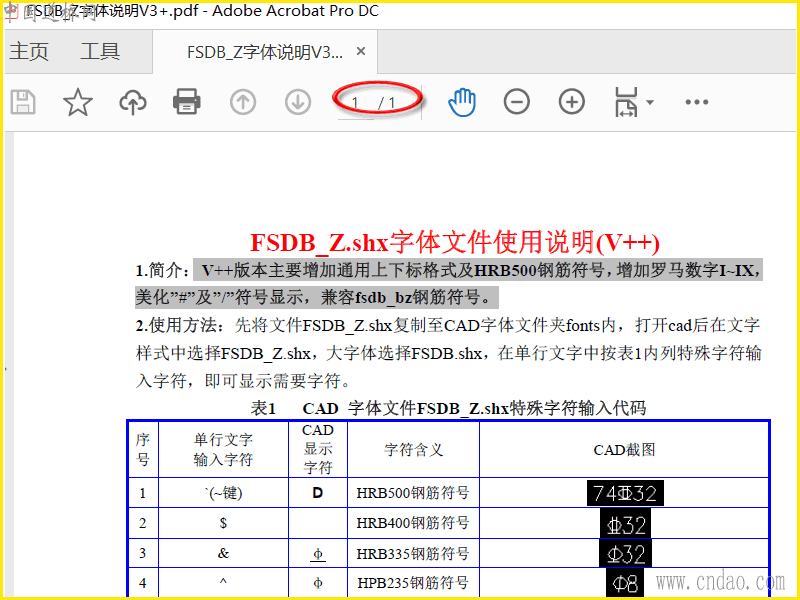Viewport: 800px width, 600px height.
Task: Click the save file icon
Action: [23, 102]
